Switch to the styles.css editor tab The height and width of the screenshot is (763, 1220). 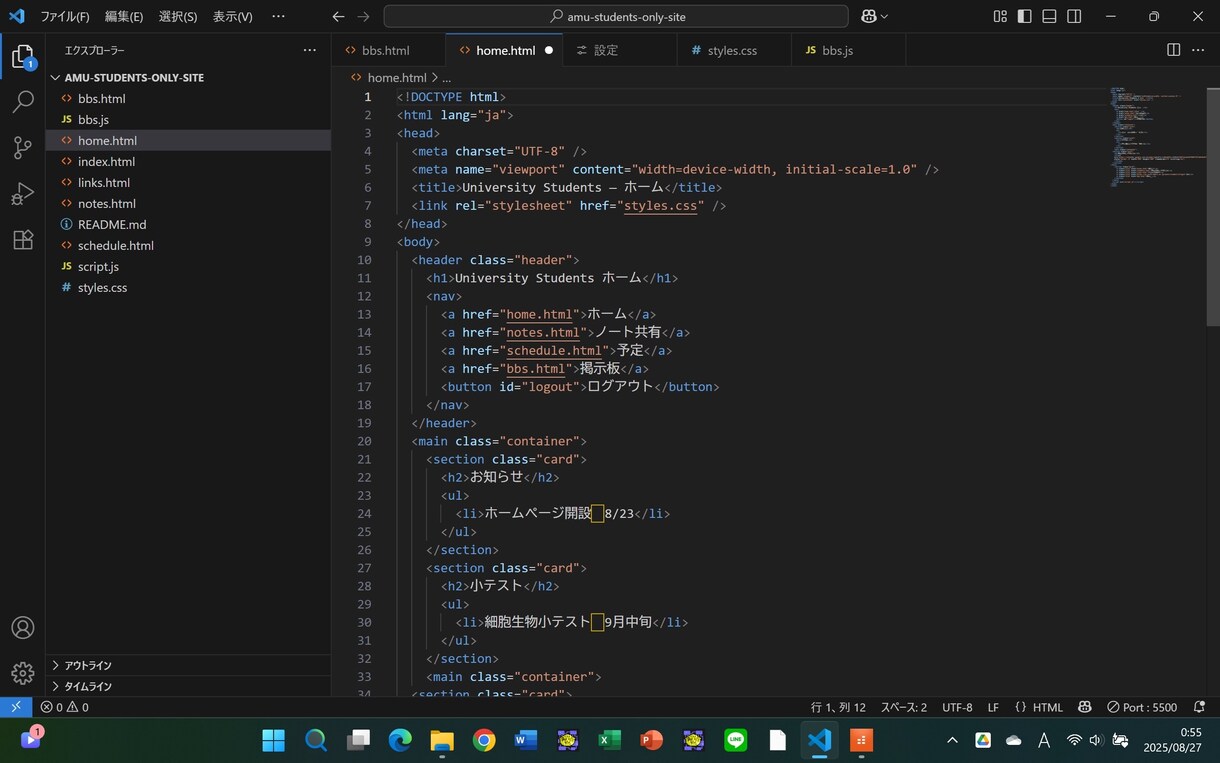tap(733, 50)
